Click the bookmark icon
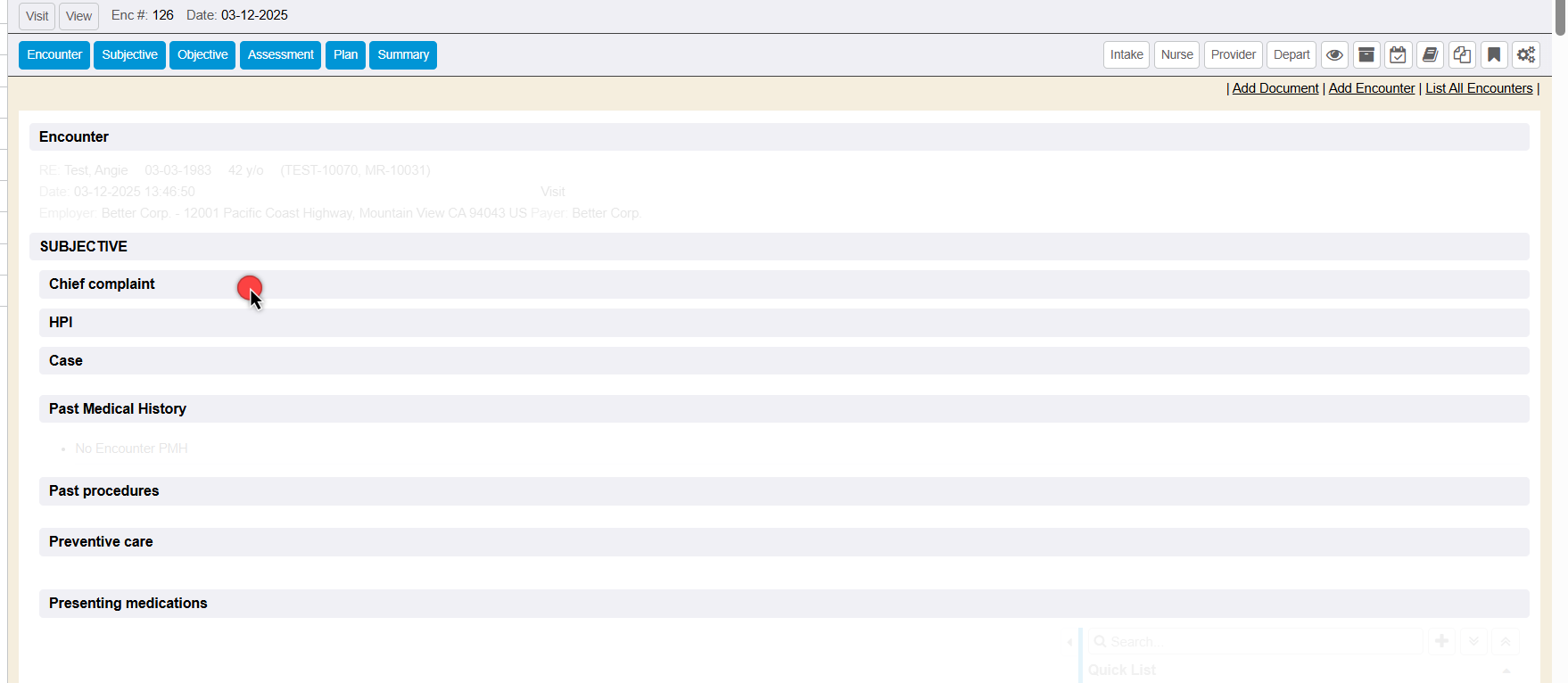 point(1494,55)
